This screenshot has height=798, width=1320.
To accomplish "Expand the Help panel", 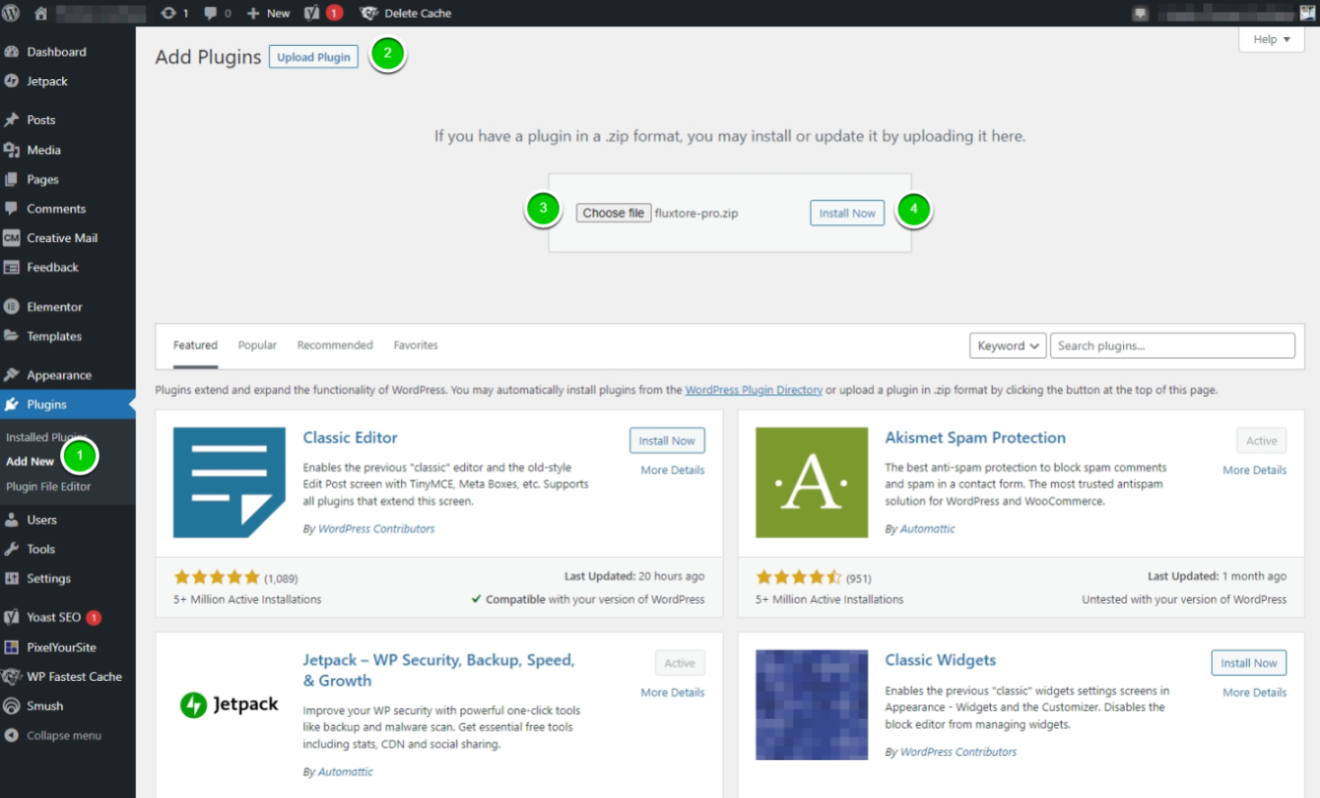I will [1270, 39].
